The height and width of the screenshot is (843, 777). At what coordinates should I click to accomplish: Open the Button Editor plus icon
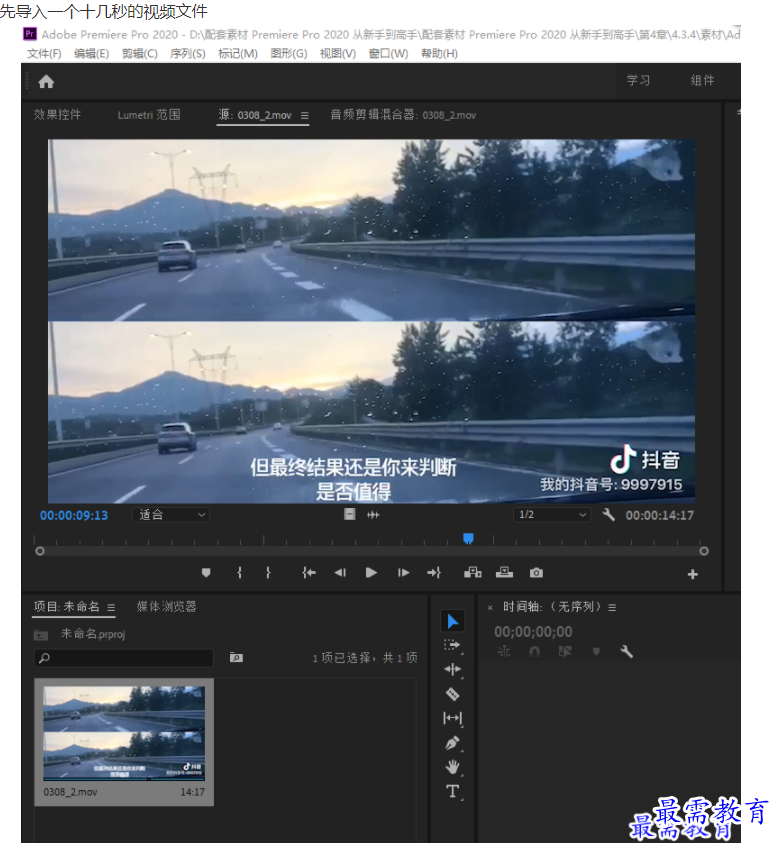pos(693,574)
